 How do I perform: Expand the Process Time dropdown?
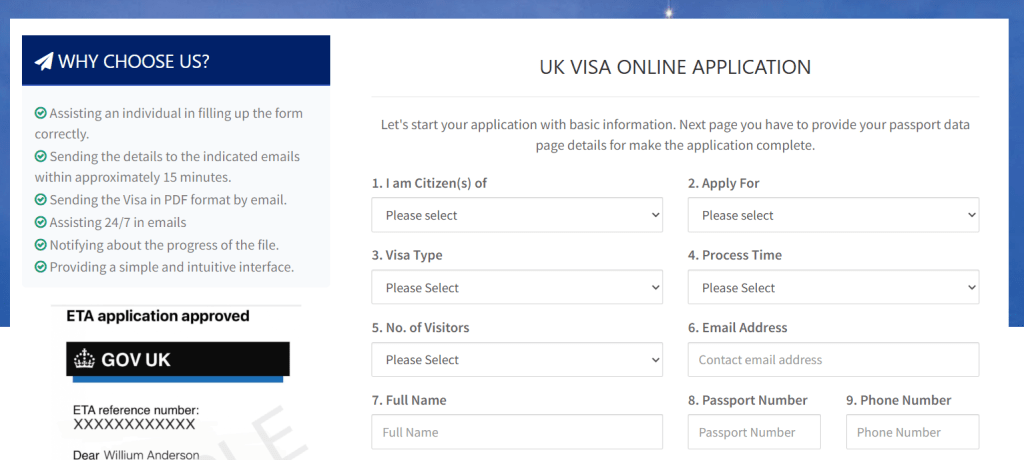[833, 288]
